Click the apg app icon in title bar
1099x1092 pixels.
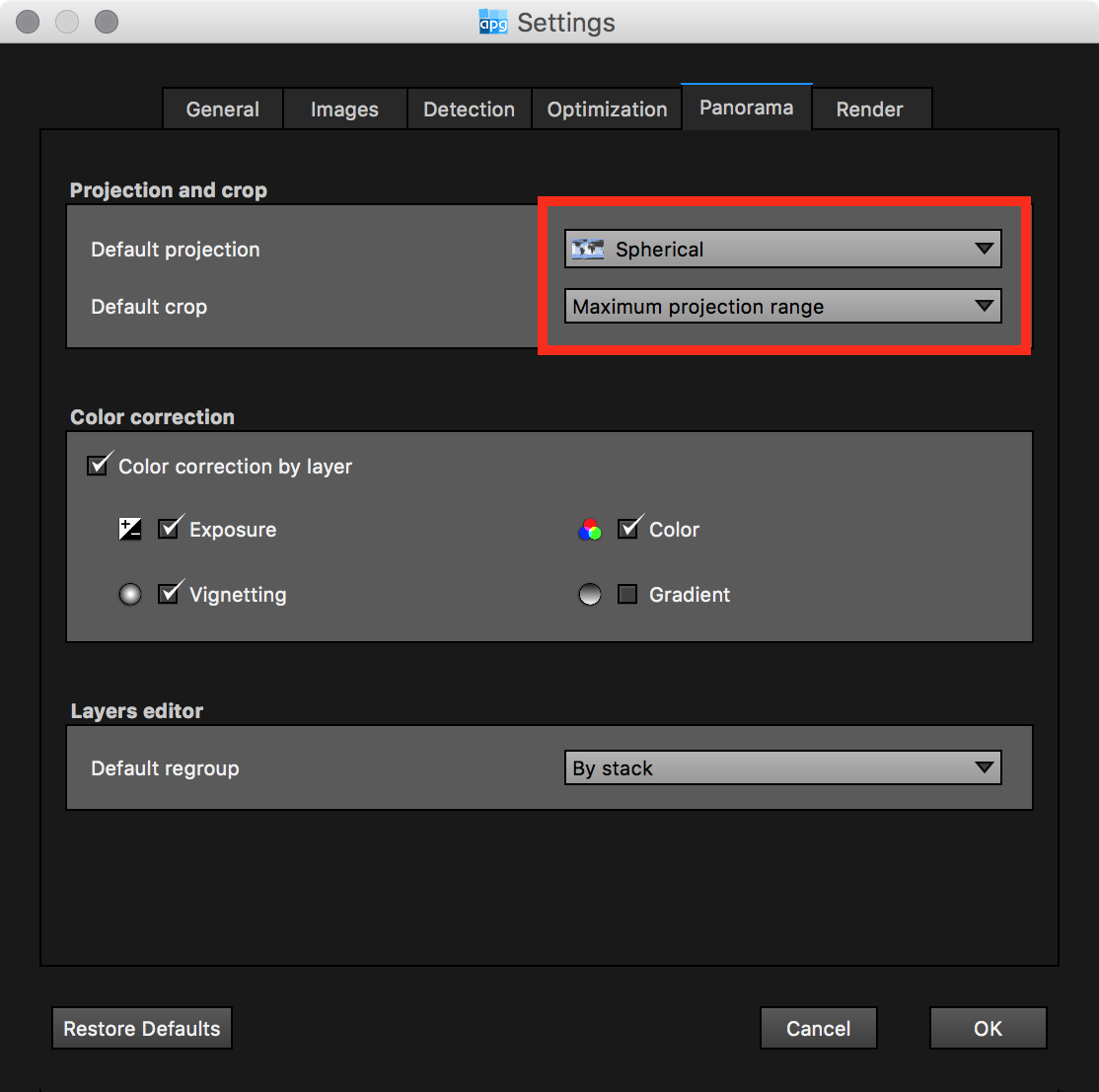click(x=492, y=23)
